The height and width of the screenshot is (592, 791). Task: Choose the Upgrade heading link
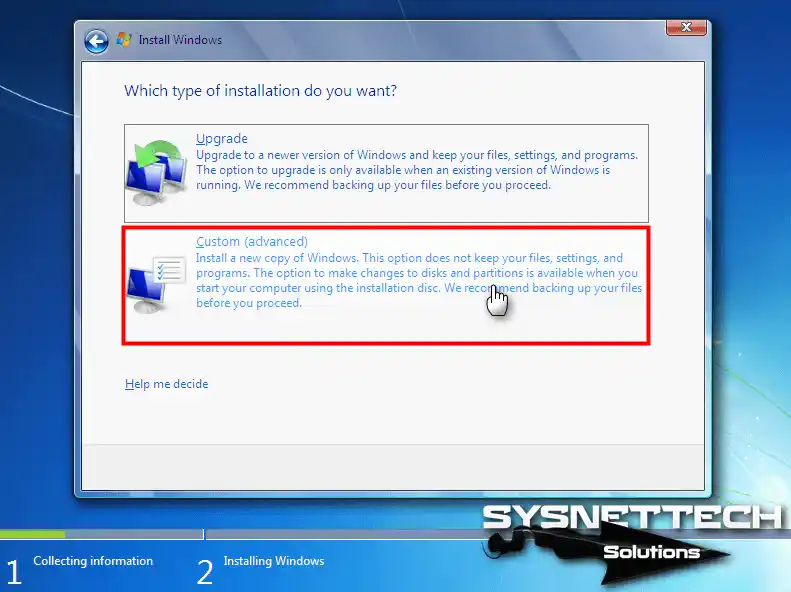point(221,139)
